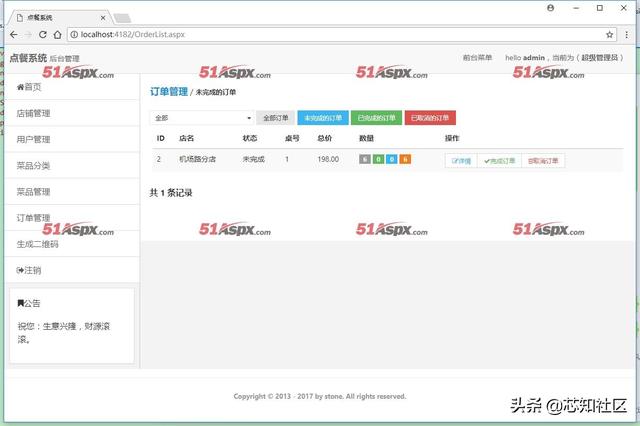Click the 198.00 total price cell

(x=328, y=159)
